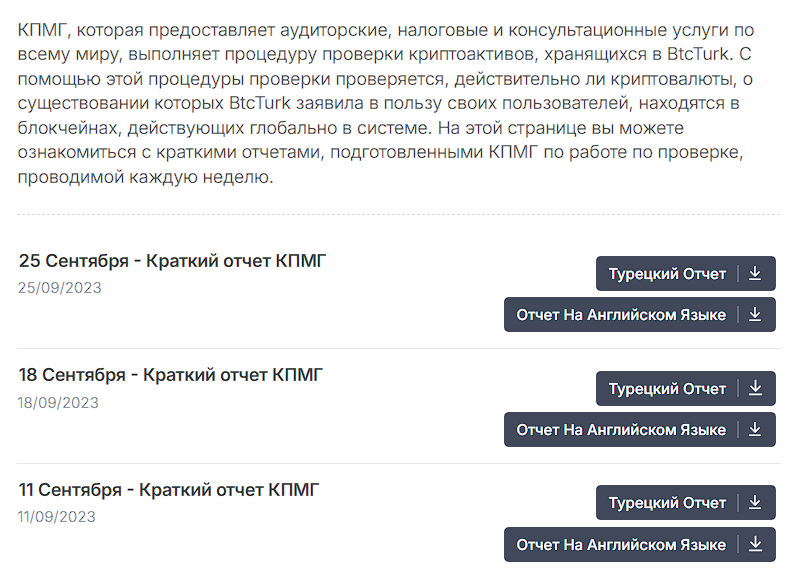This screenshot has height=577, width=790.
Task: Click the dashed divider below the intro text
Action: [x=398, y=214]
